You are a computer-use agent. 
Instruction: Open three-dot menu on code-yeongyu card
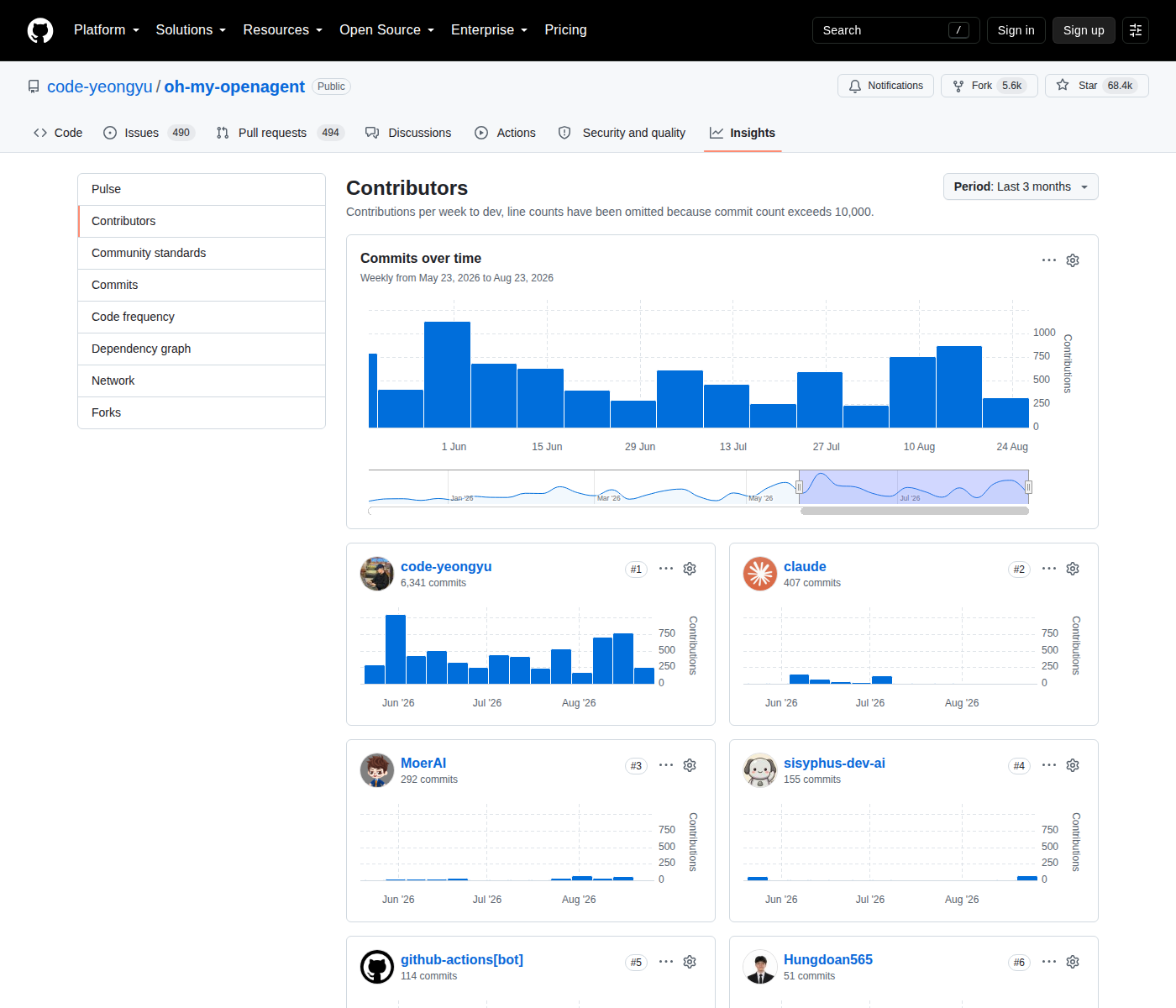(666, 569)
